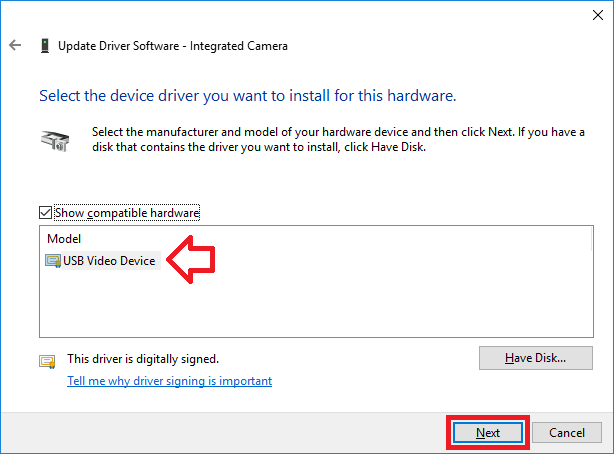Screen dimensions: 614x454
Task: Click the Model column header
Action: click(x=62, y=239)
